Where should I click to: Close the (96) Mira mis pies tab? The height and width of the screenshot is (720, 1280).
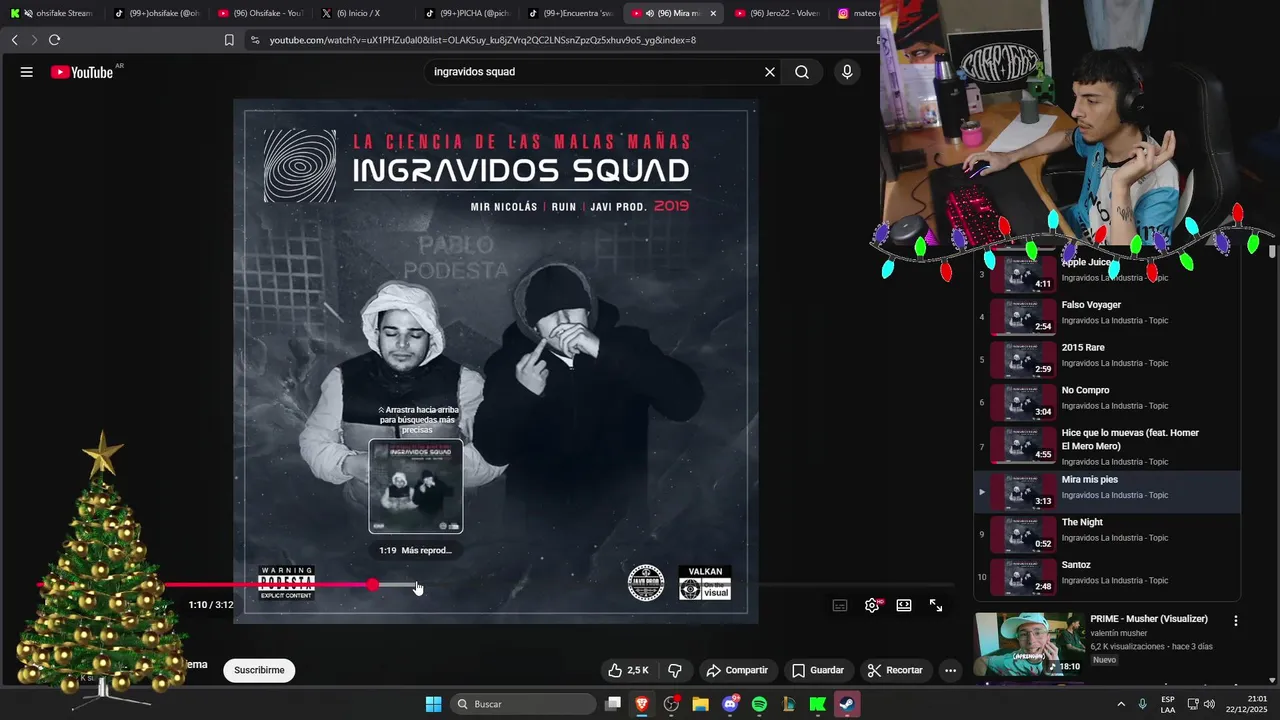point(713,13)
